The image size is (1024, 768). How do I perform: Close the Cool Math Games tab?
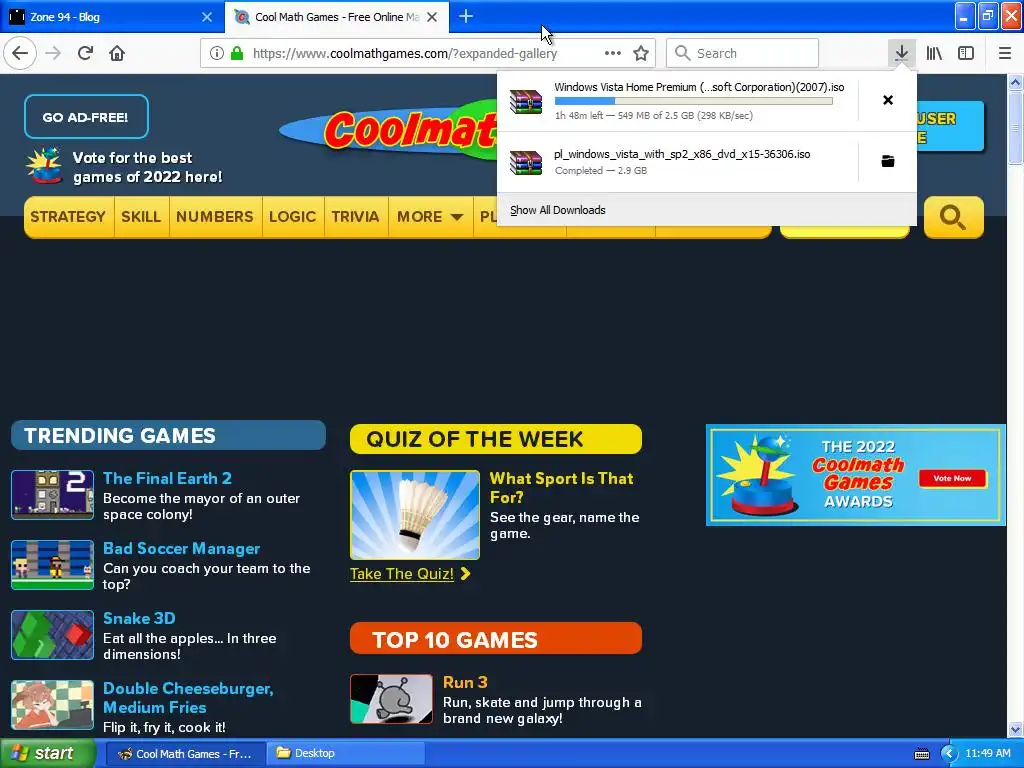432,17
